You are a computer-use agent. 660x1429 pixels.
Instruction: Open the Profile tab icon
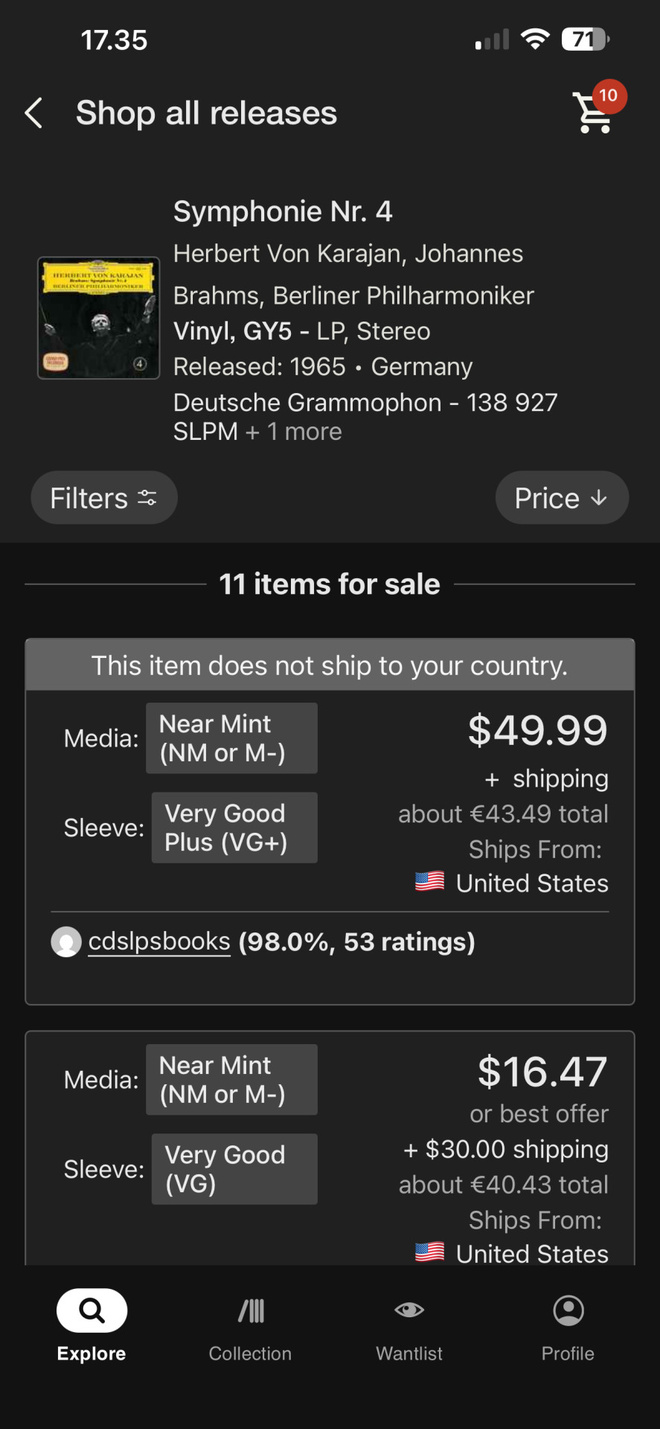click(568, 1310)
